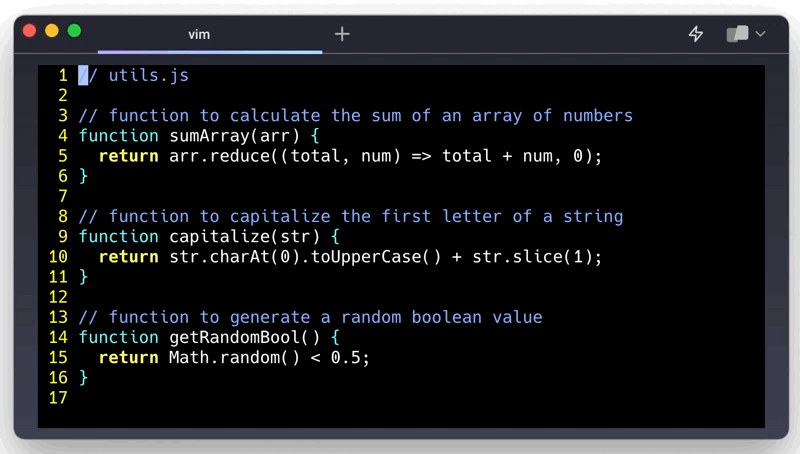Click the str.slice(1) expression
Viewport: 800px width, 454px height.
[536, 257]
